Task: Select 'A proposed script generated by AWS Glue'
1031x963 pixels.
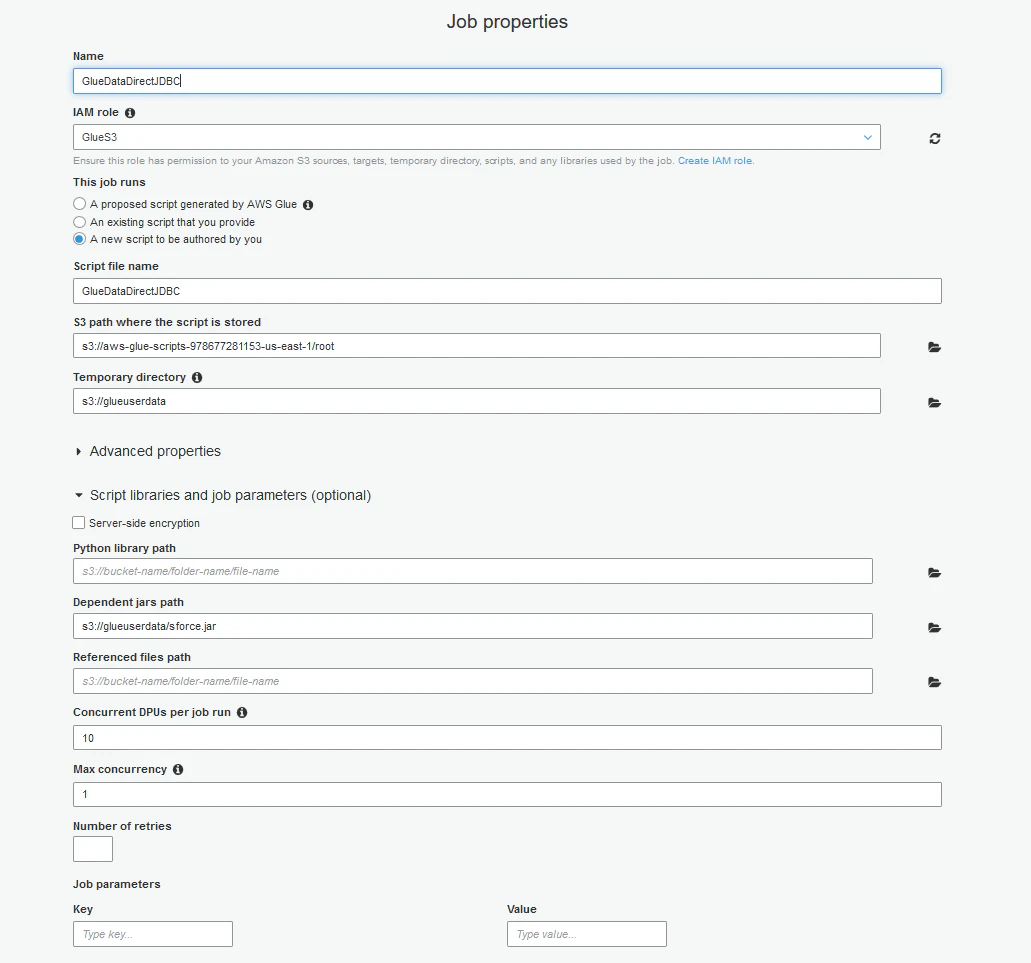Action: click(80, 204)
